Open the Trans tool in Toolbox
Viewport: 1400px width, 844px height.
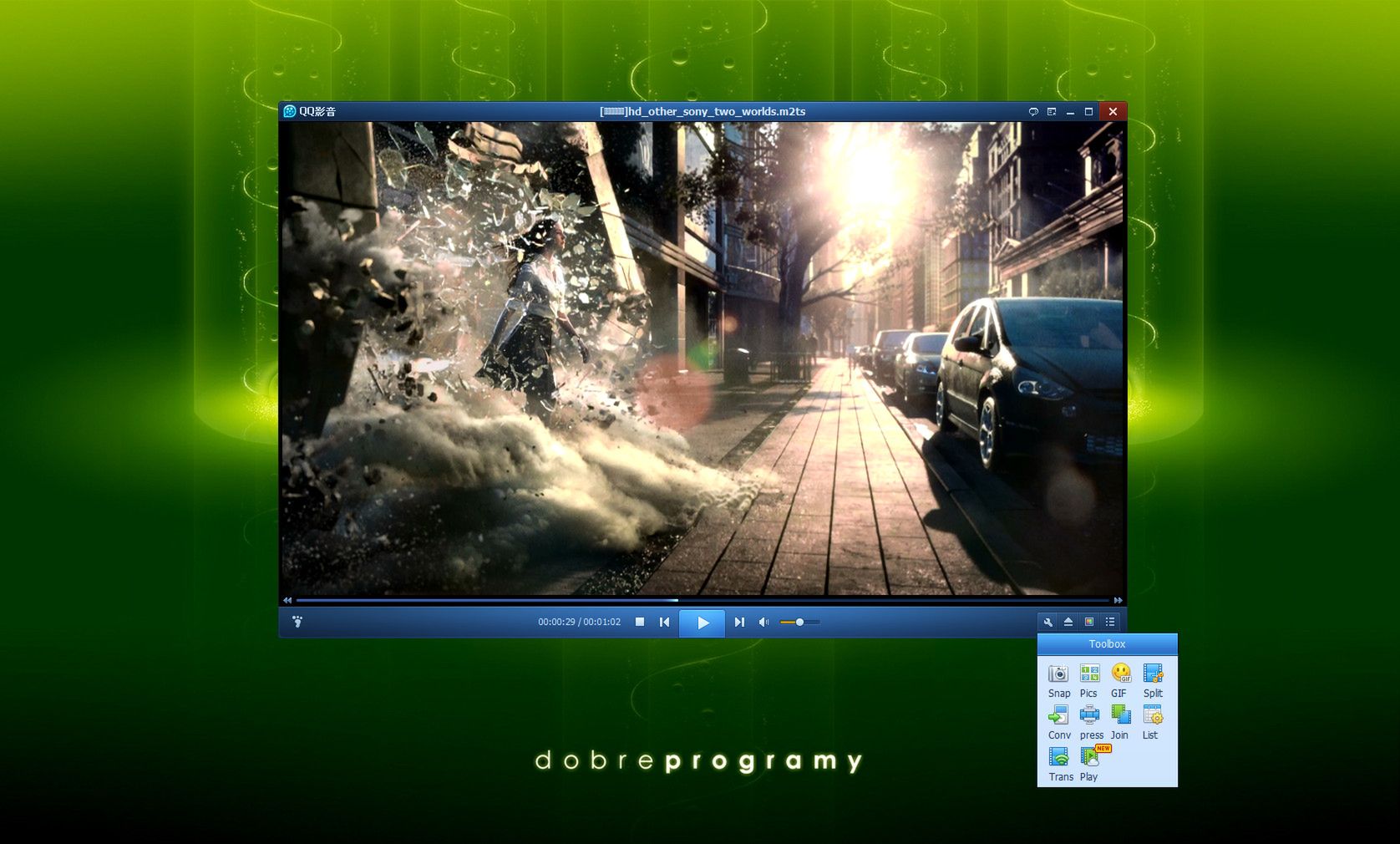pyautogui.click(x=1060, y=765)
